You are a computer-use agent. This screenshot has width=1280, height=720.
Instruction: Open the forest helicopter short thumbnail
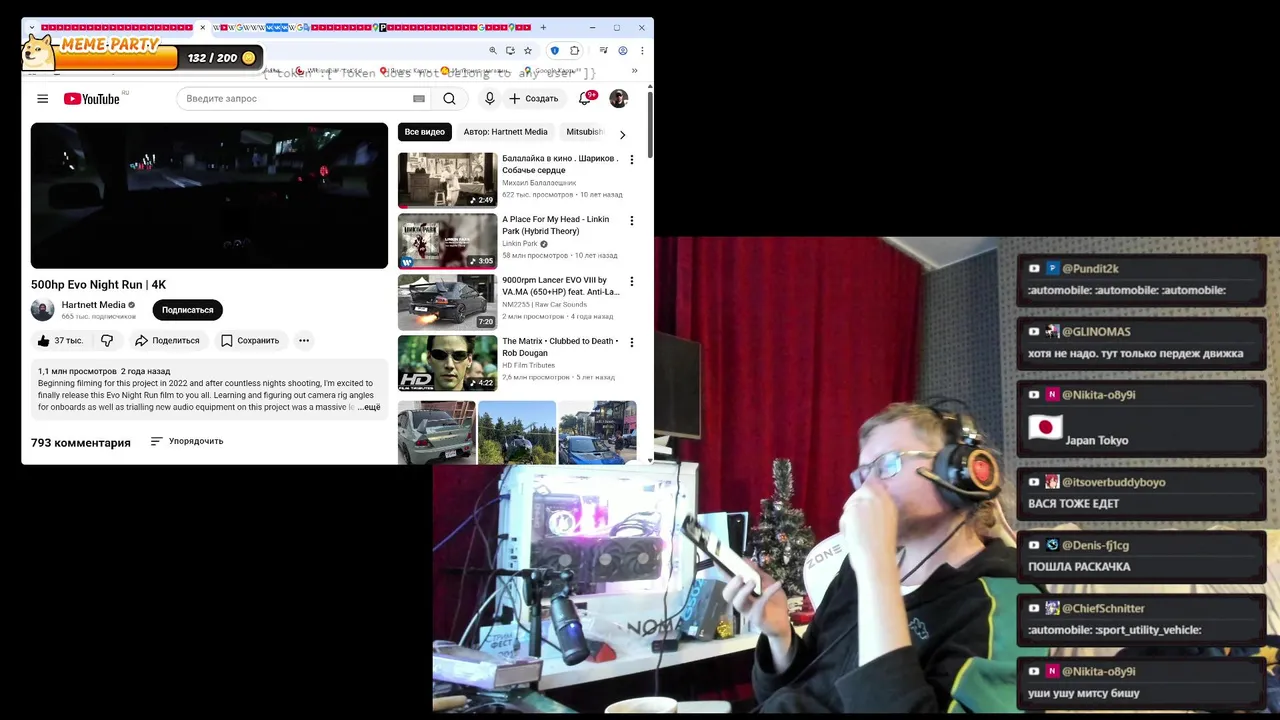[x=517, y=432]
